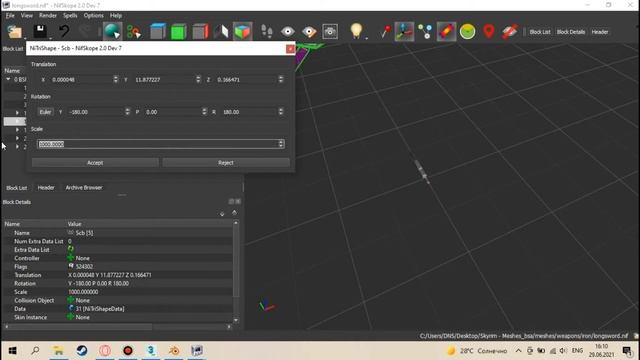Activate Walk mode footsteps icon
This screenshot has width=640, height=360.
tap(267, 31)
